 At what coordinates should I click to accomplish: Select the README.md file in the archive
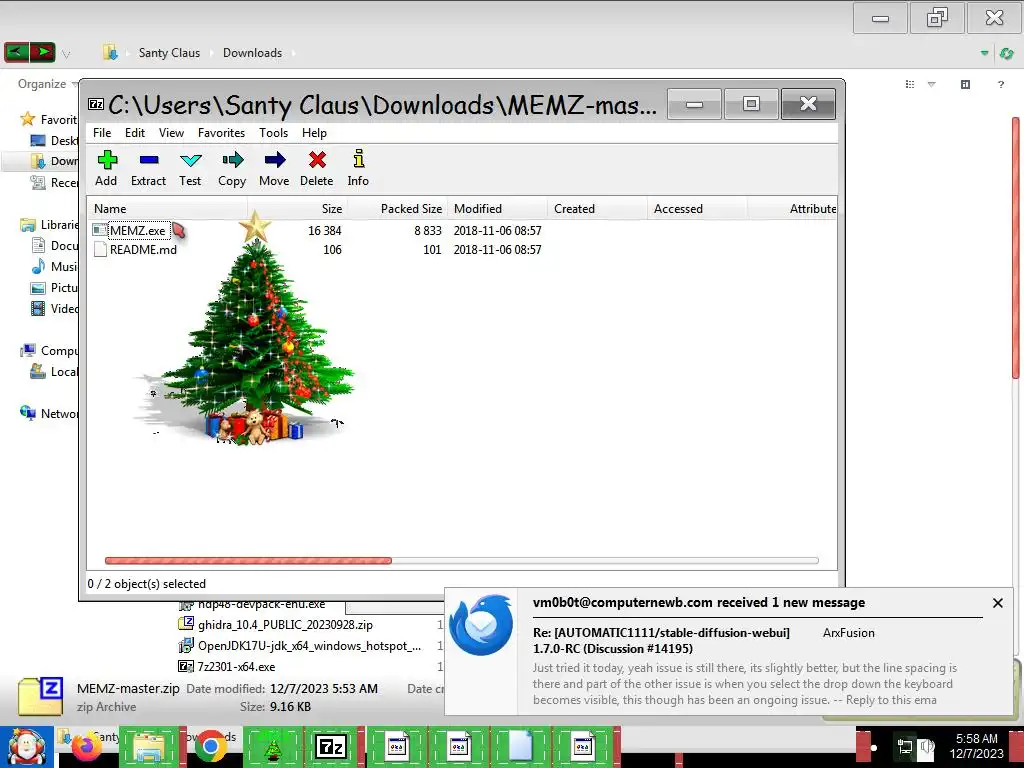click(x=143, y=249)
